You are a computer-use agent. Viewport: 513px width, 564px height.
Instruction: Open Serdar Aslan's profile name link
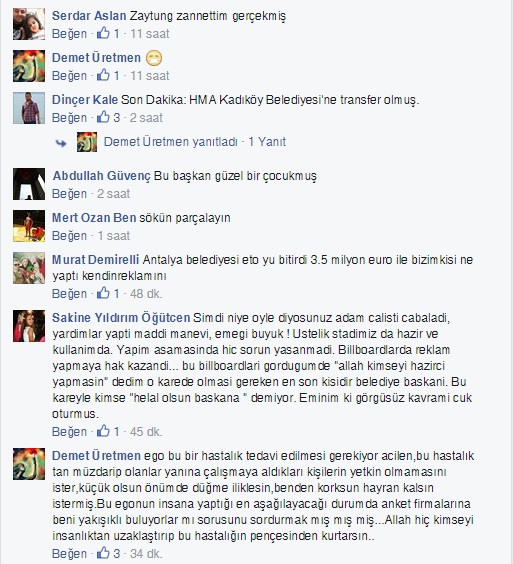point(89,16)
